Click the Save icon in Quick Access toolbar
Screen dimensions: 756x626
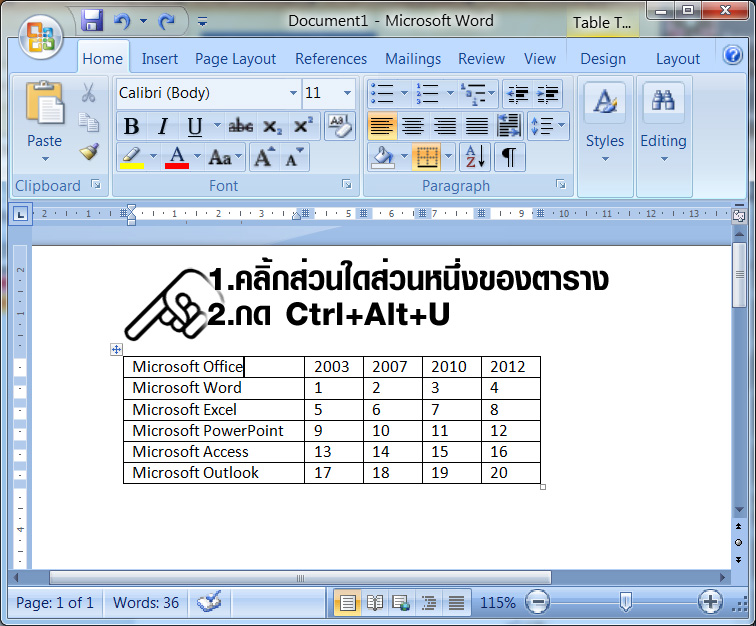click(92, 20)
